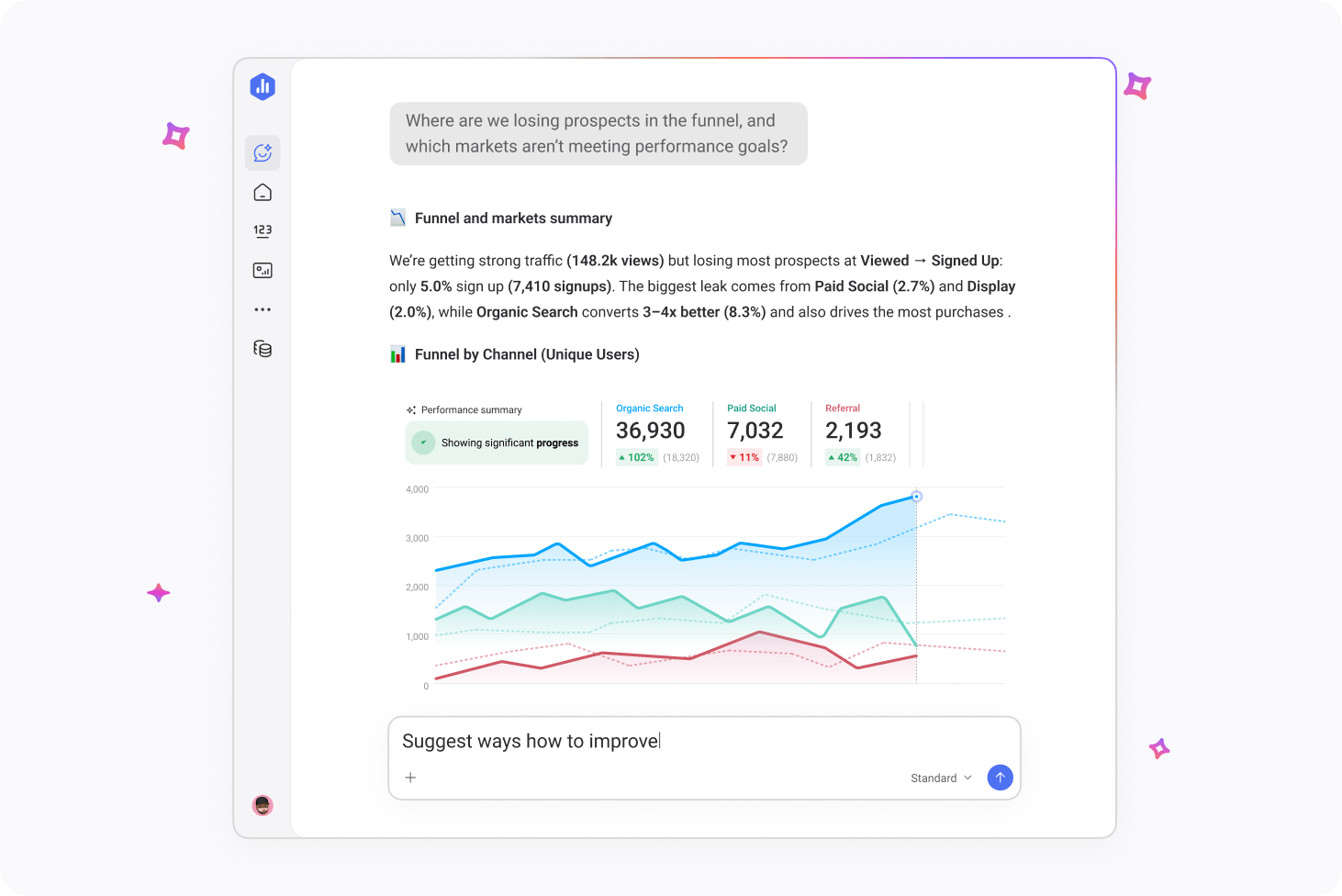Click the "Funnel and markets summary" heading
1342x896 pixels.
[513, 218]
